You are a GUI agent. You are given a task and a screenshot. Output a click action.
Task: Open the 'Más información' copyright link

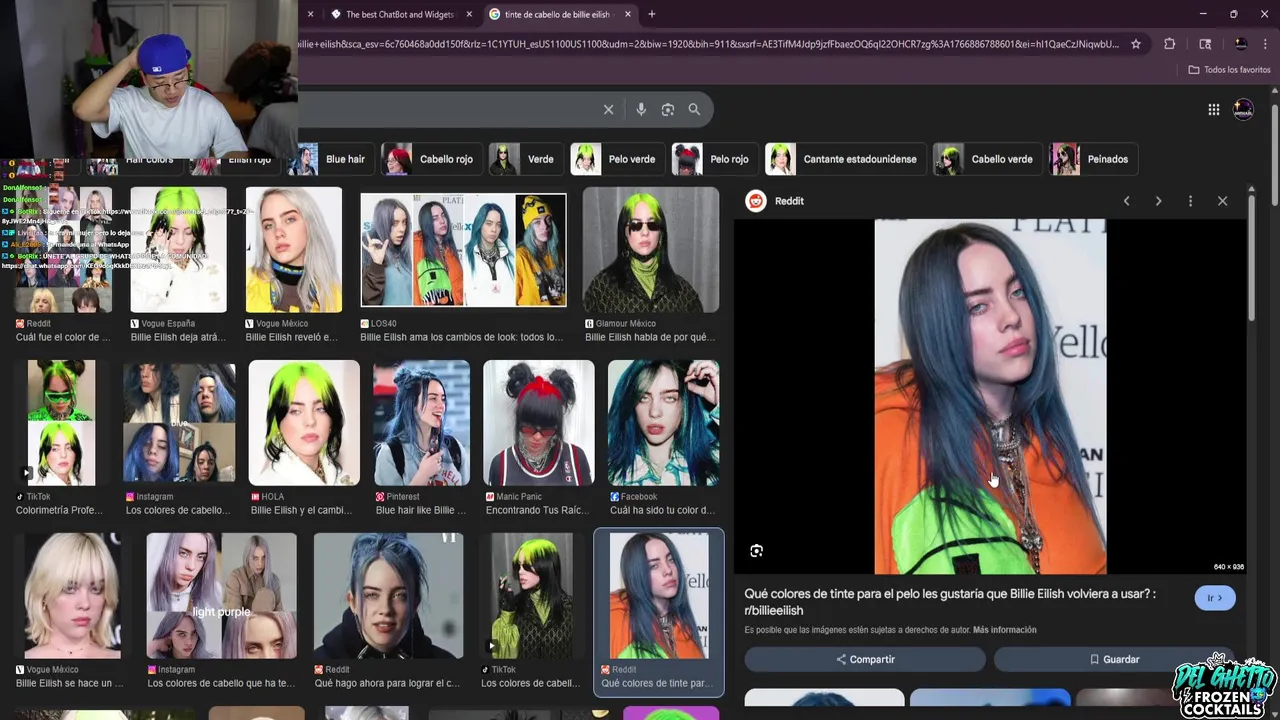1004,630
